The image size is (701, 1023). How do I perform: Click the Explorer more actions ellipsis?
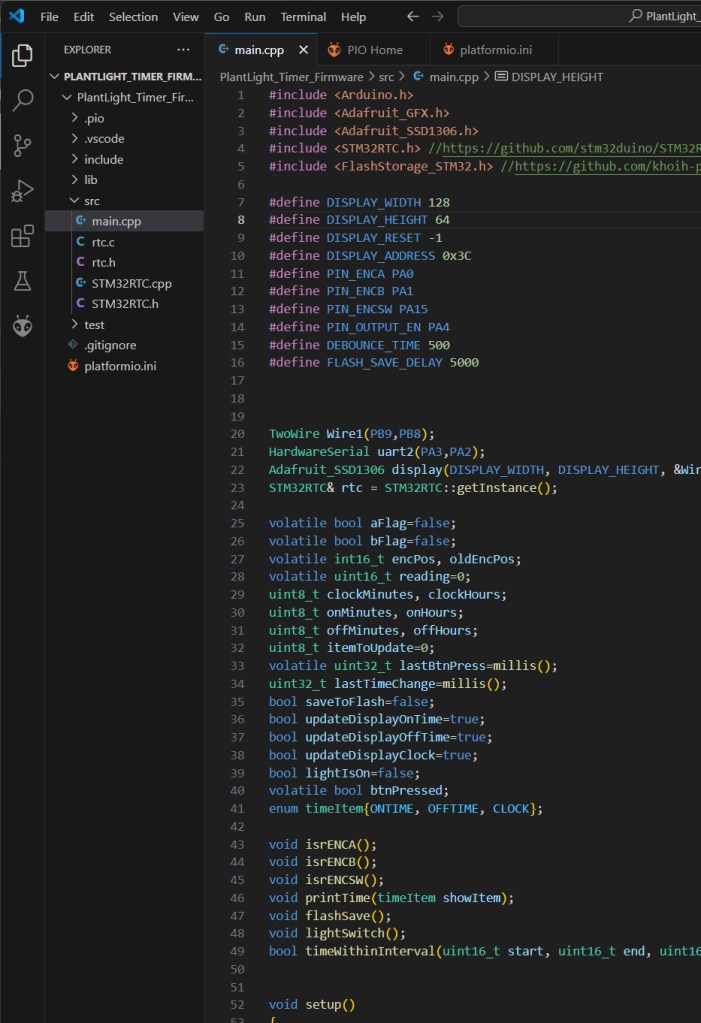point(182,49)
